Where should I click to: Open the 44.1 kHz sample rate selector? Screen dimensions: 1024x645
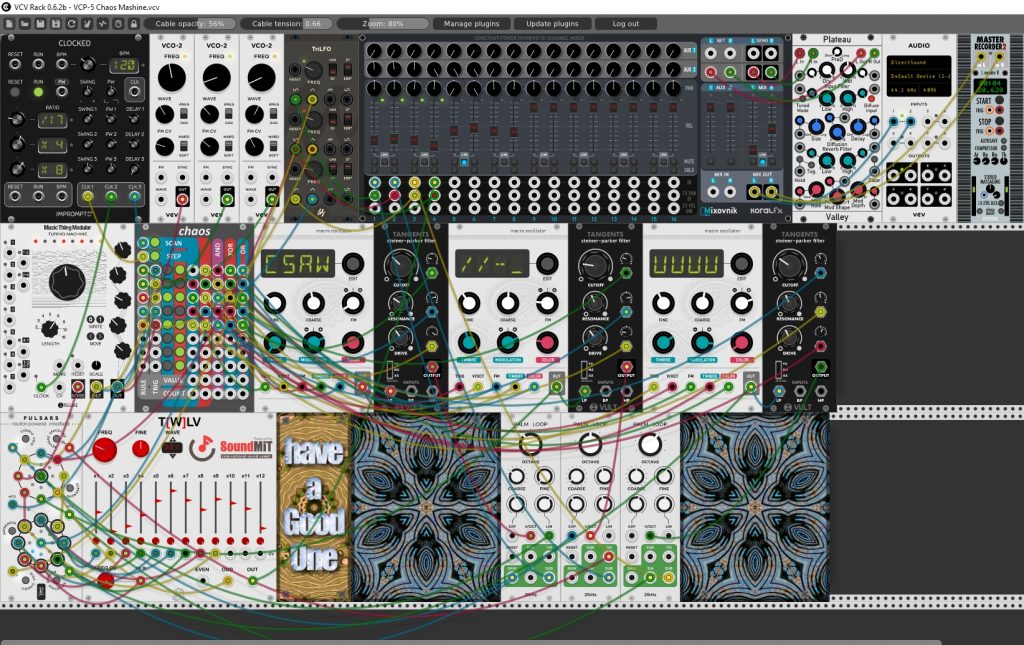click(x=903, y=89)
